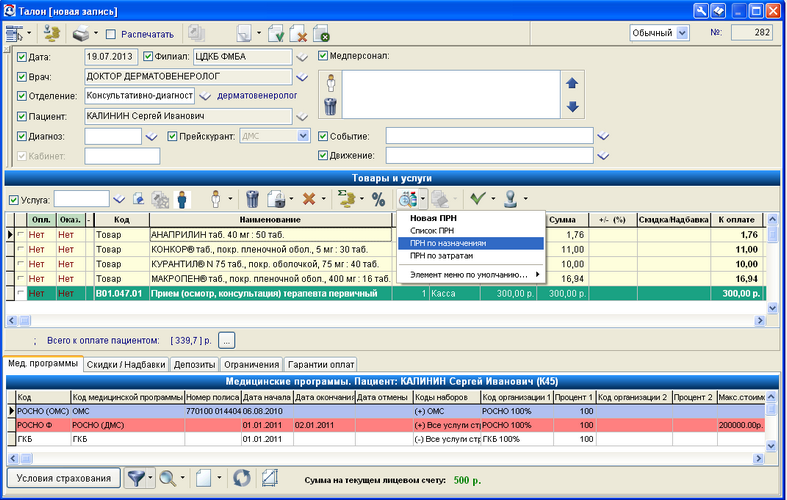This screenshot has height=500, width=787.
Task: Toggle the Медперсонал checkbox
Action: click(323, 56)
